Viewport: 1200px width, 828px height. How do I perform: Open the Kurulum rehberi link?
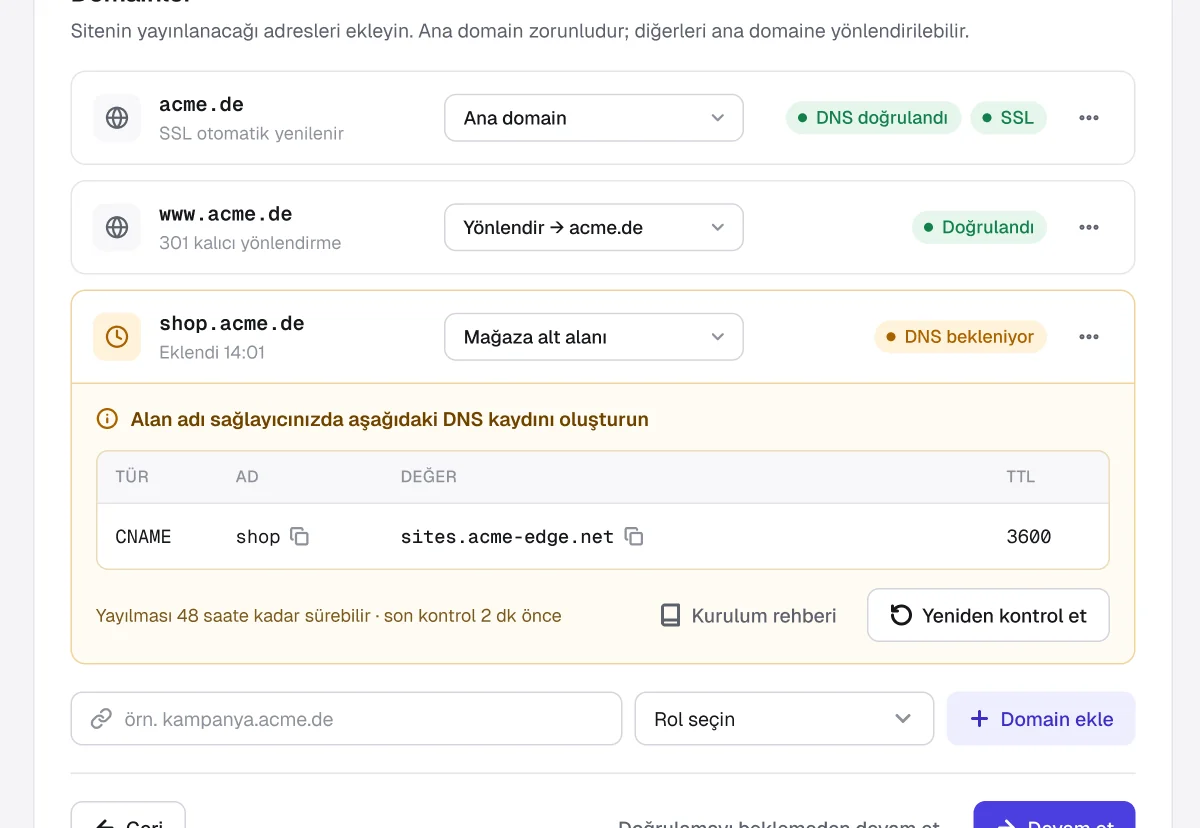pos(749,616)
